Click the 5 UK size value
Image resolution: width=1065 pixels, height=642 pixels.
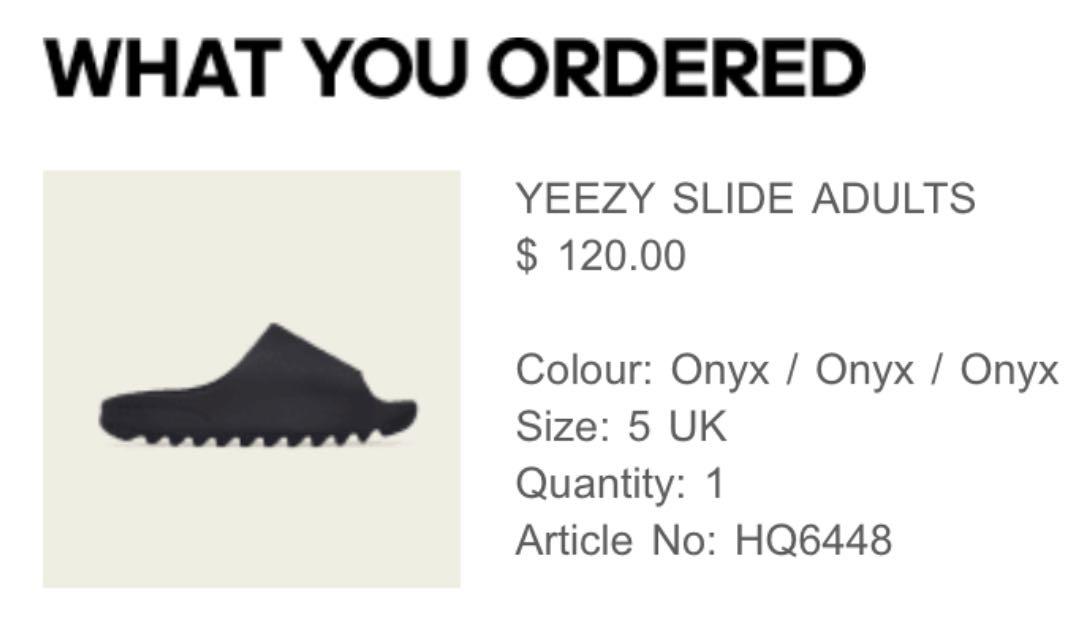coord(677,427)
